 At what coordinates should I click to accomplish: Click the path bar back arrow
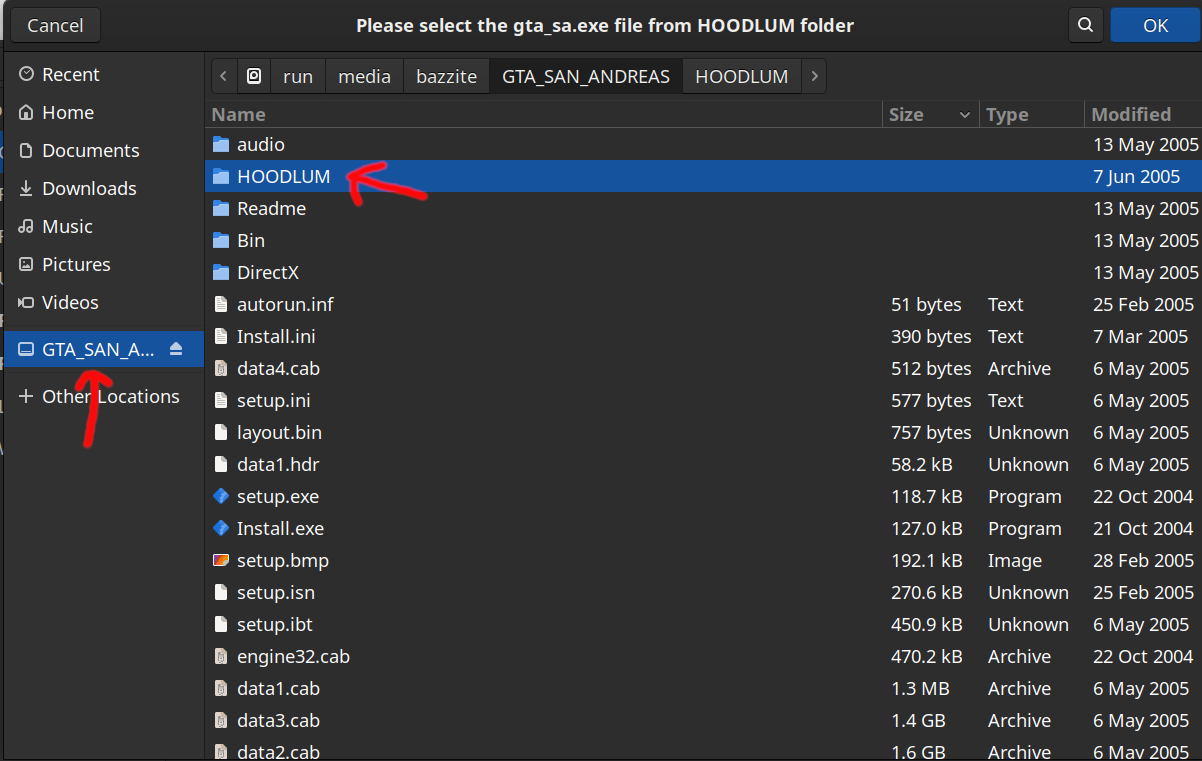tap(224, 76)
